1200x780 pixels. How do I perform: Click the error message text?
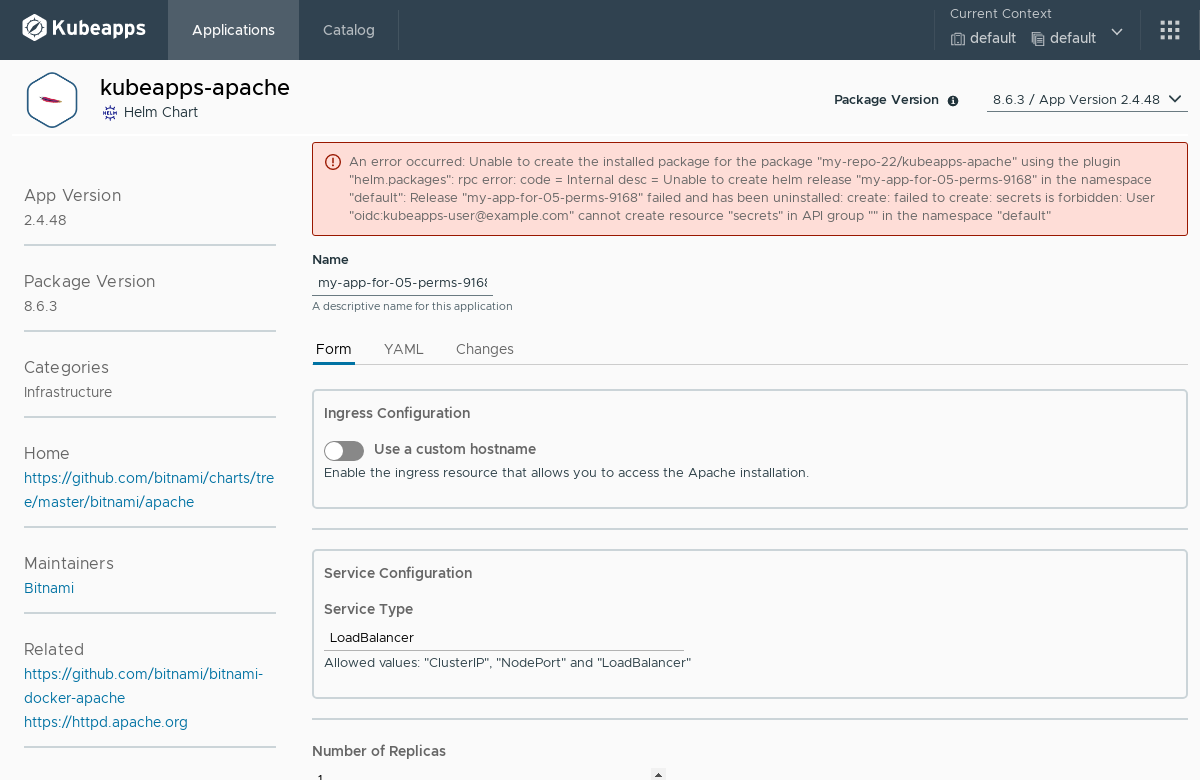752,188
